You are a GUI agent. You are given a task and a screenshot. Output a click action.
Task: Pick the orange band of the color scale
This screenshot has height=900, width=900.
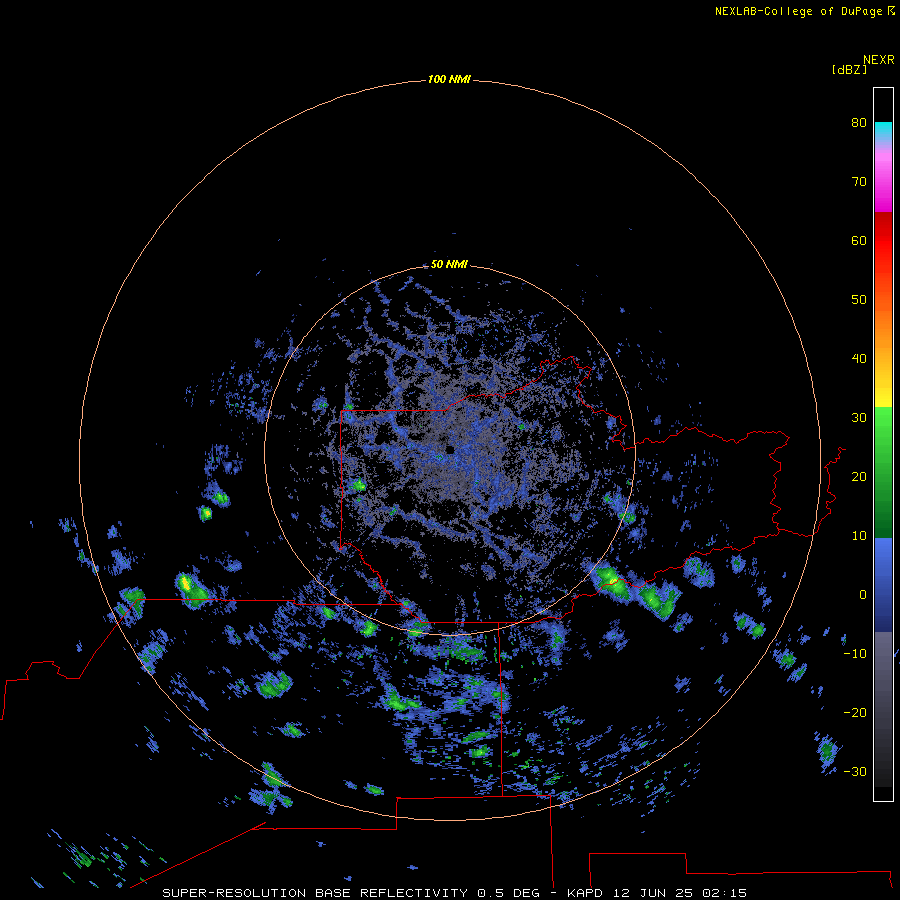click(x=883, y=330)
